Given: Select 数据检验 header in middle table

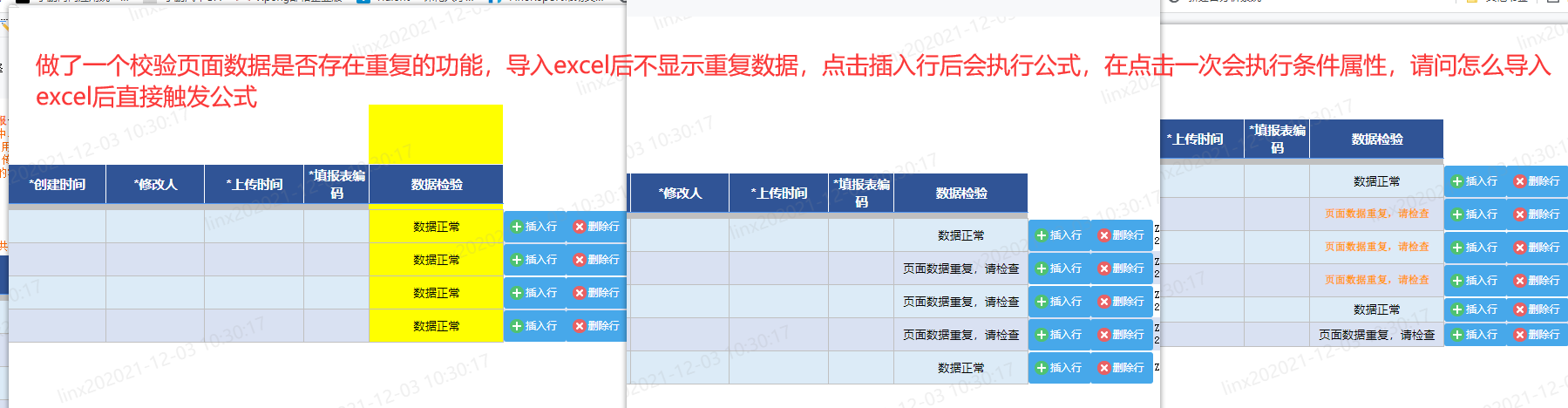Looking at the screenshot, I should (961, 194).
